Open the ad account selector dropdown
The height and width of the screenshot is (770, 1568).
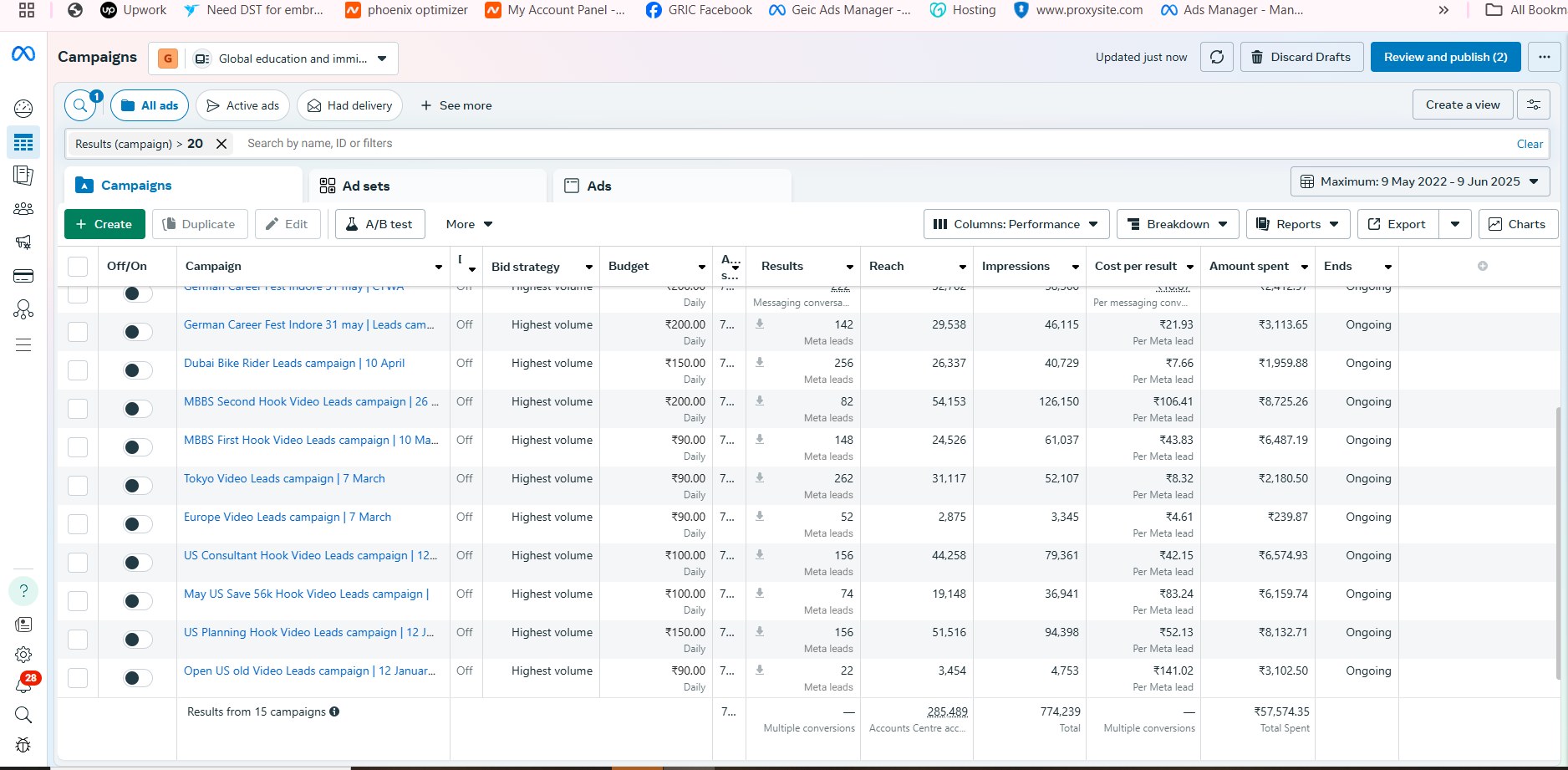pyautogui.click(x=273, y=59)
